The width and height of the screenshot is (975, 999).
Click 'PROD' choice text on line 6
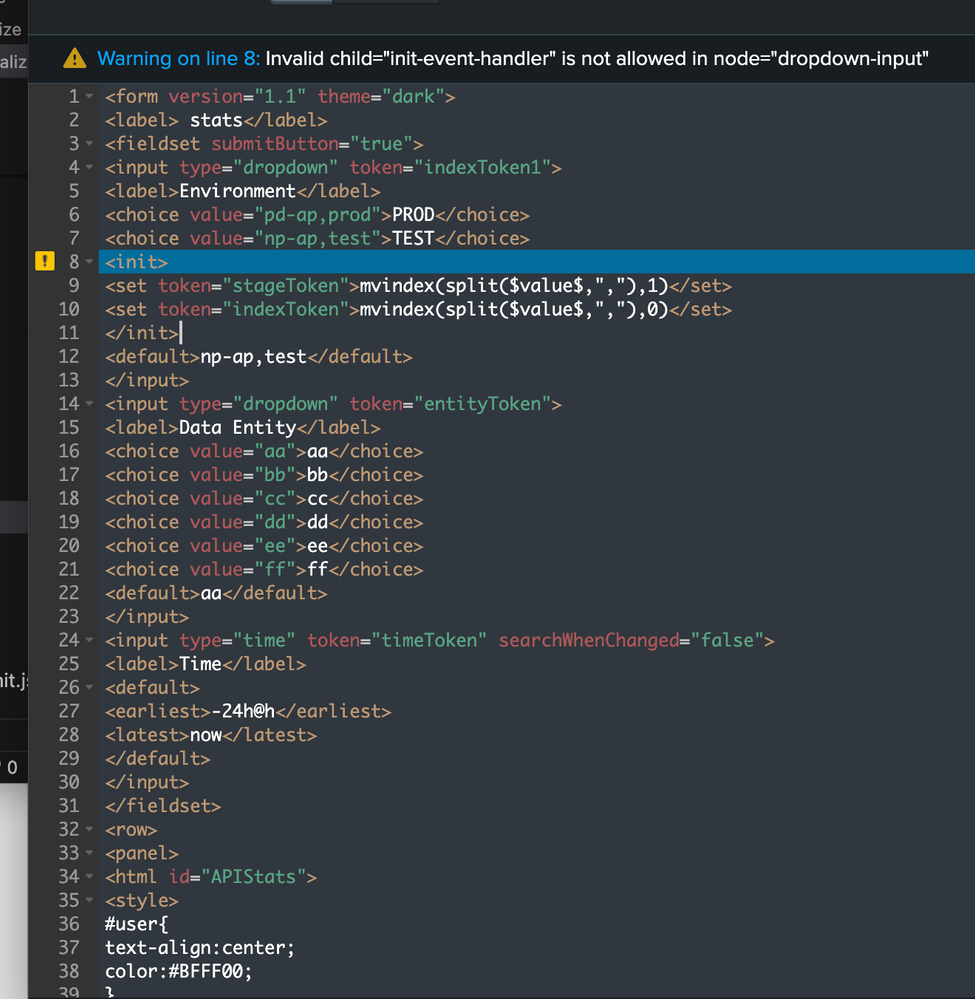(x=413, y=215)
